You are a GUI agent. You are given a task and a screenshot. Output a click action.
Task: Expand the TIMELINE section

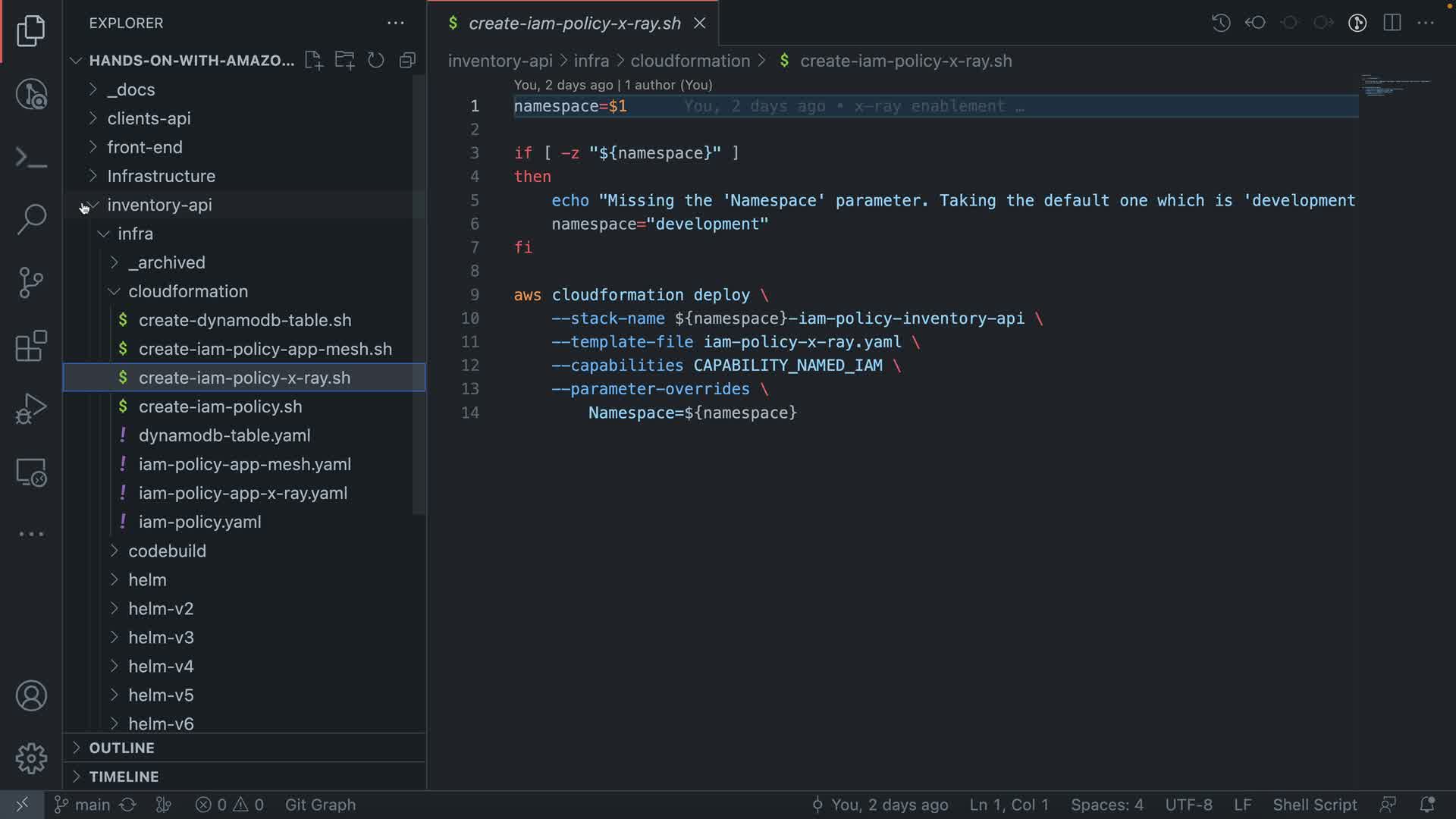(x=124, y=777)
